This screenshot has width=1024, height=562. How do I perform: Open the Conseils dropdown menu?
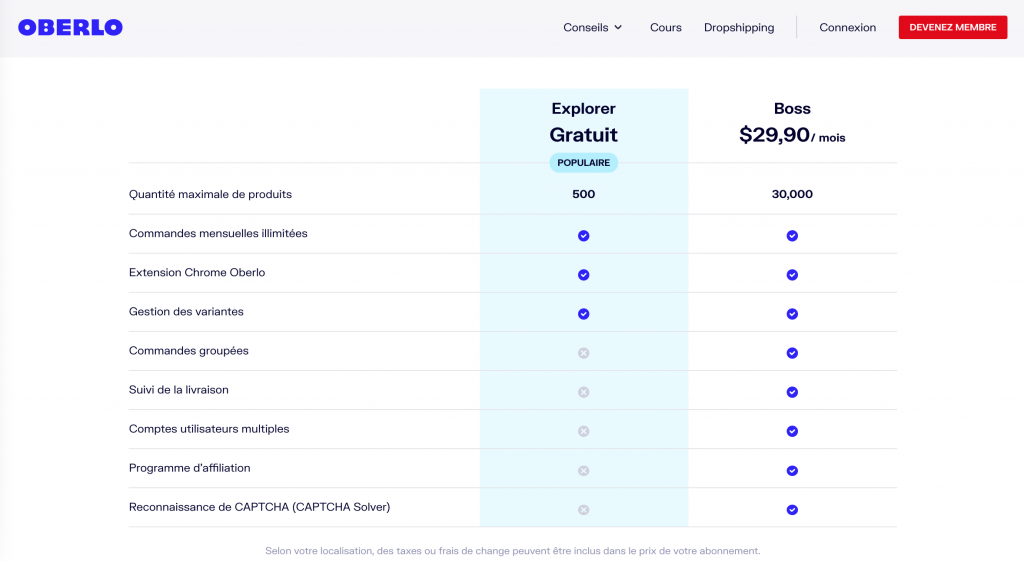pos(592,27)
